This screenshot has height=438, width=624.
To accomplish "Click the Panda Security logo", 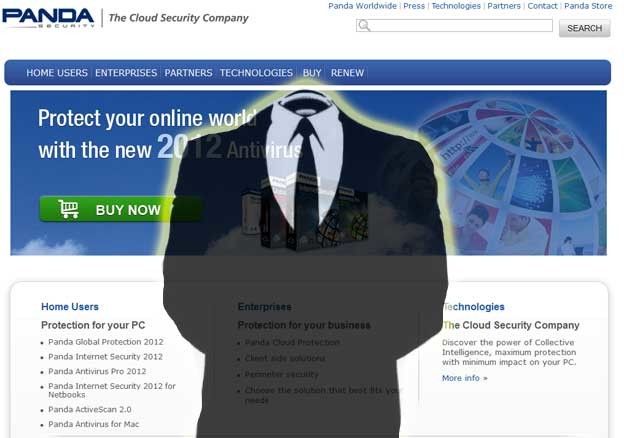I will click(48, 18).
